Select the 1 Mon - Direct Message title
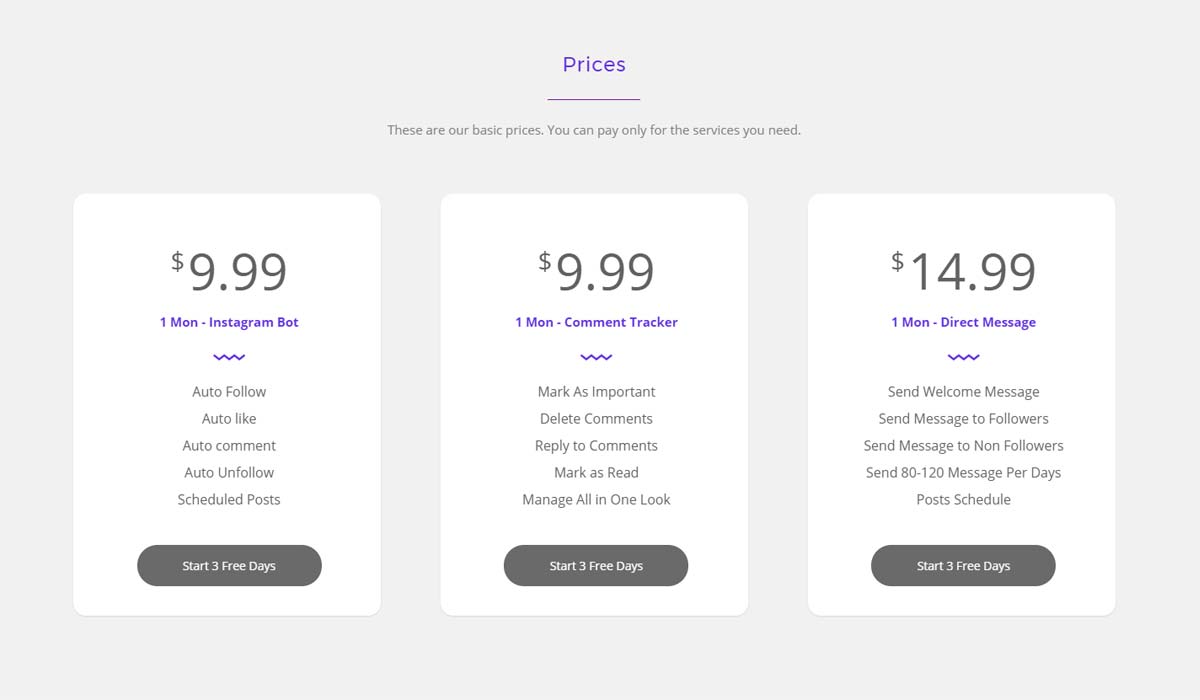 963,322
